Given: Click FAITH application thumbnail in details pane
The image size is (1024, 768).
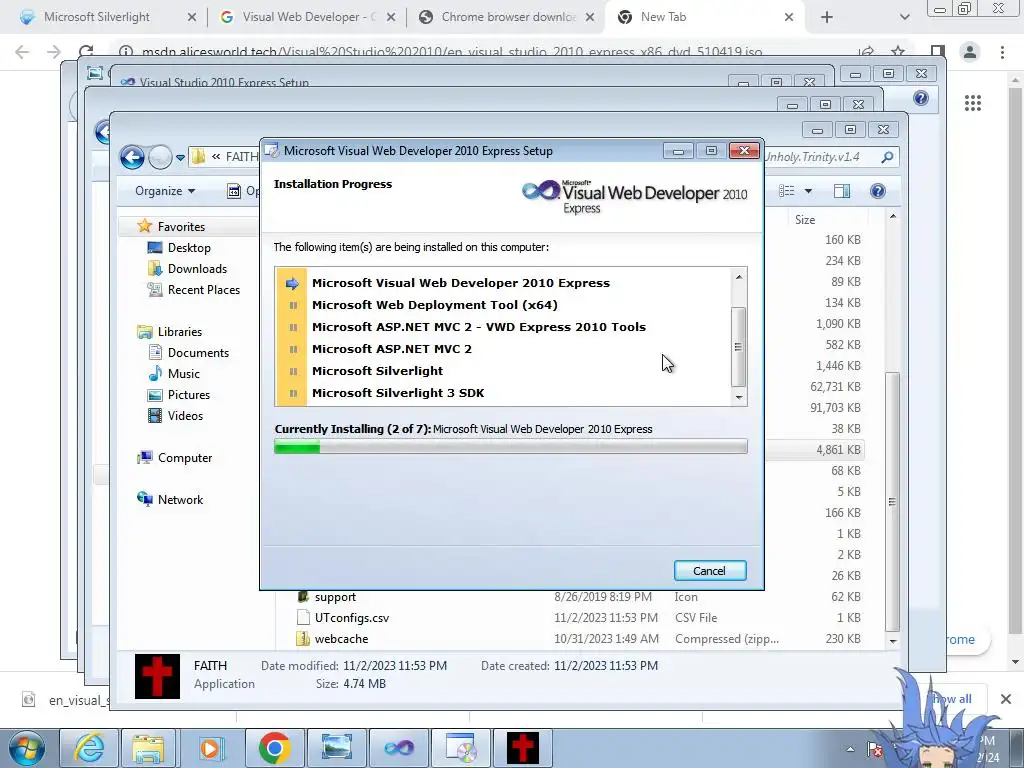Looking at the screenshot, I should (157, 677).
